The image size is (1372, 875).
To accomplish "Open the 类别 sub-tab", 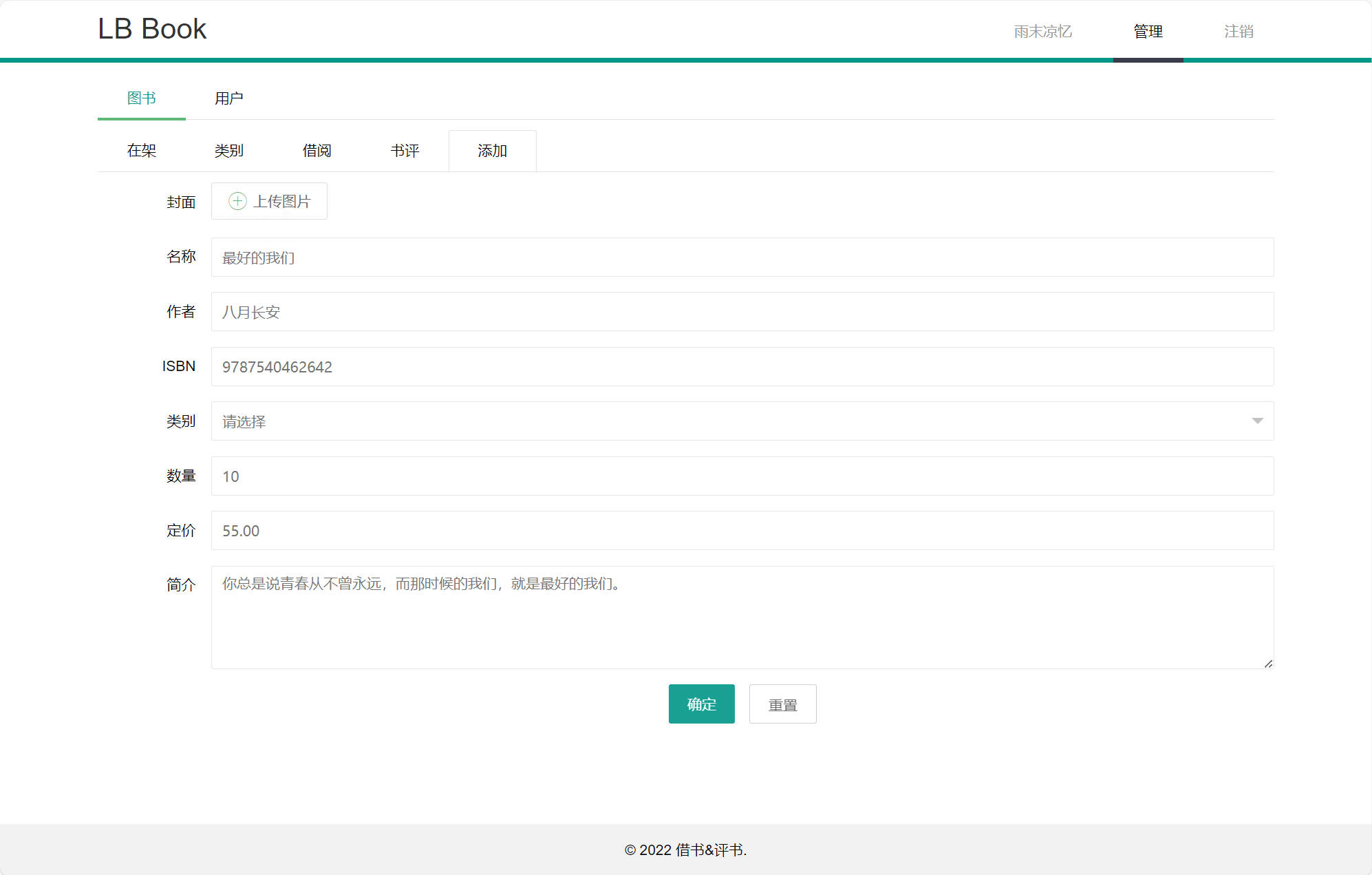I will click(230, 150).
